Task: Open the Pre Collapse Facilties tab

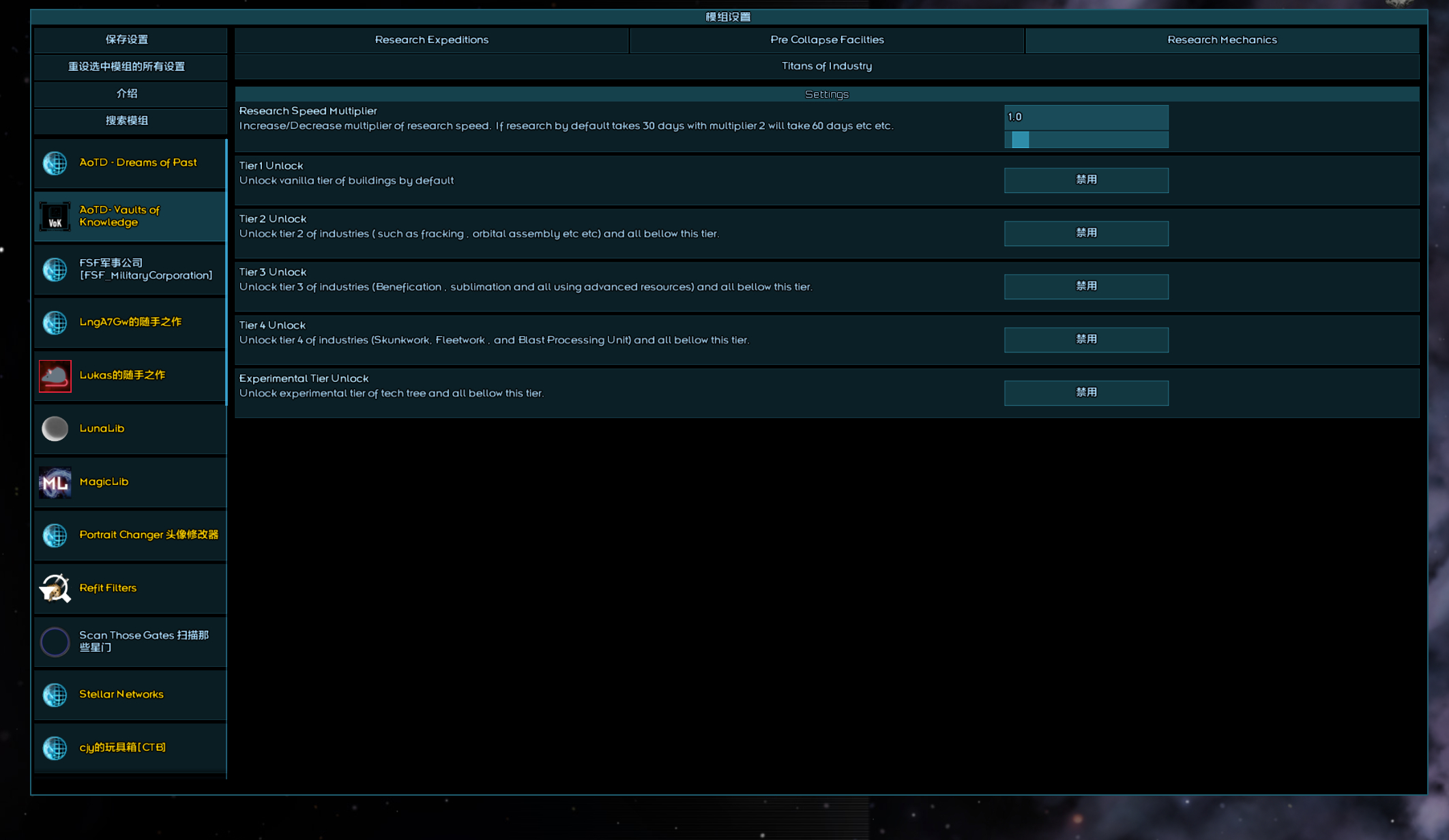Action: [826, 40]
